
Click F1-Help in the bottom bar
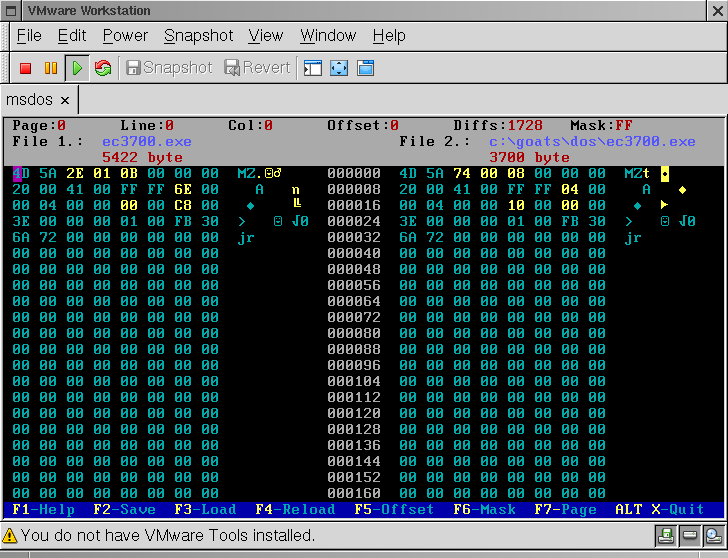[44, 509]
